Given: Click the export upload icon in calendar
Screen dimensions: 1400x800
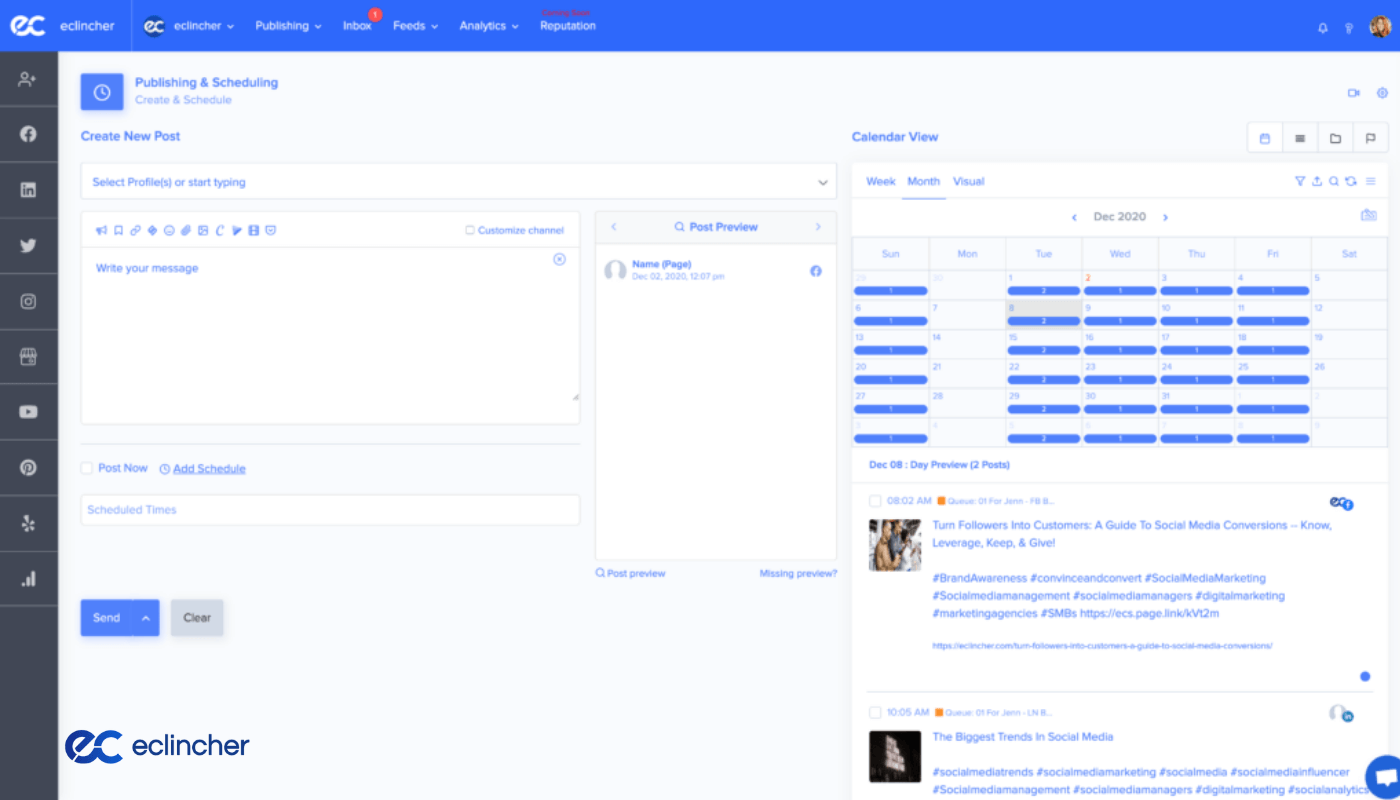Looking at the screenshot, I should (x=1317, y=181).
